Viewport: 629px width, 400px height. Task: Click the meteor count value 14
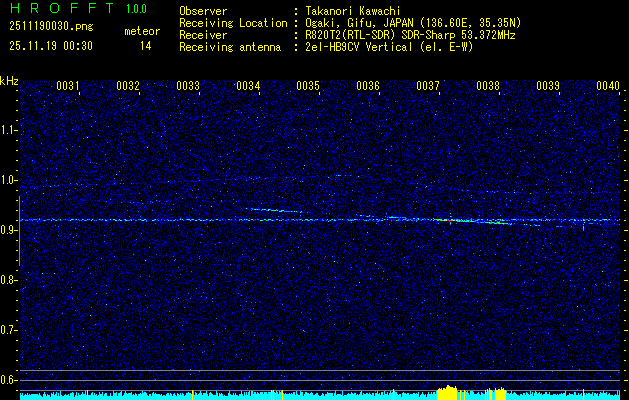click(x=145, y=46)
